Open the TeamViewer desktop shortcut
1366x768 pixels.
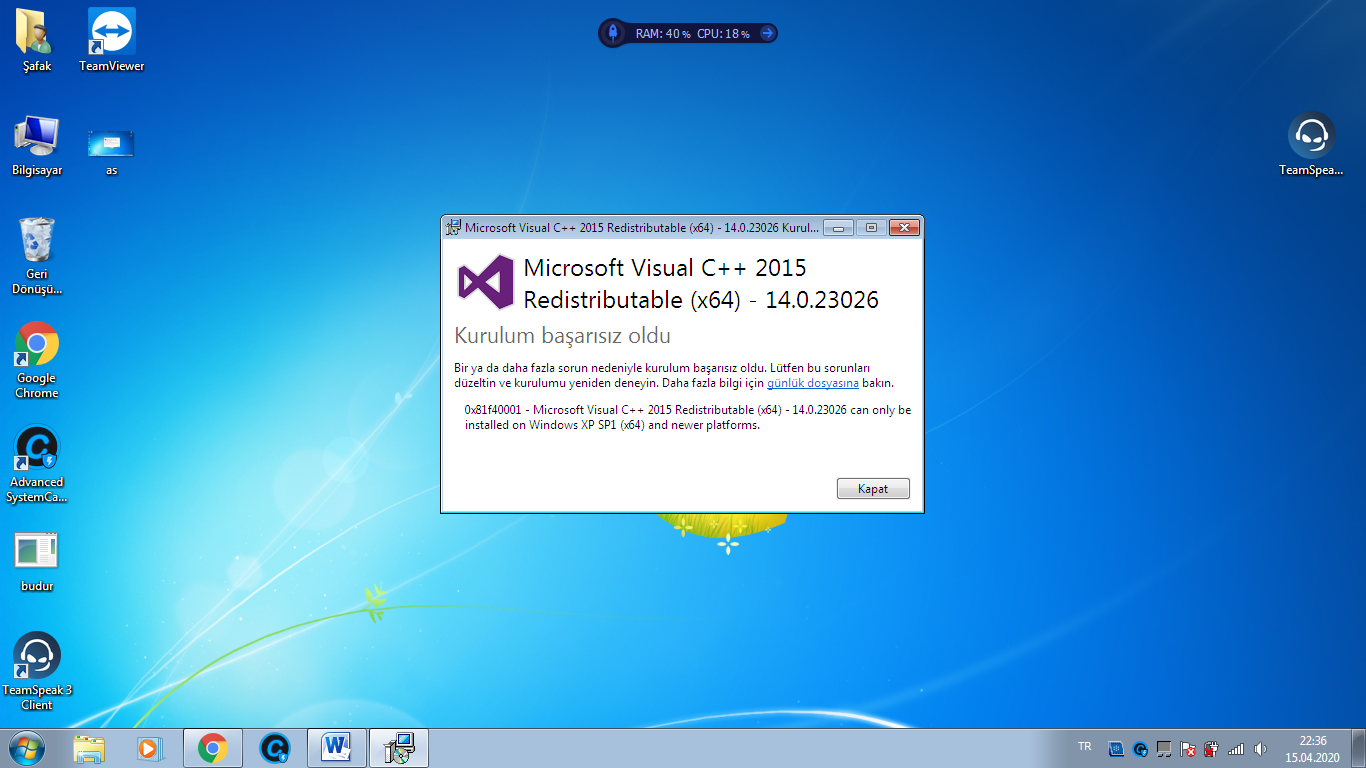point(112,40)
